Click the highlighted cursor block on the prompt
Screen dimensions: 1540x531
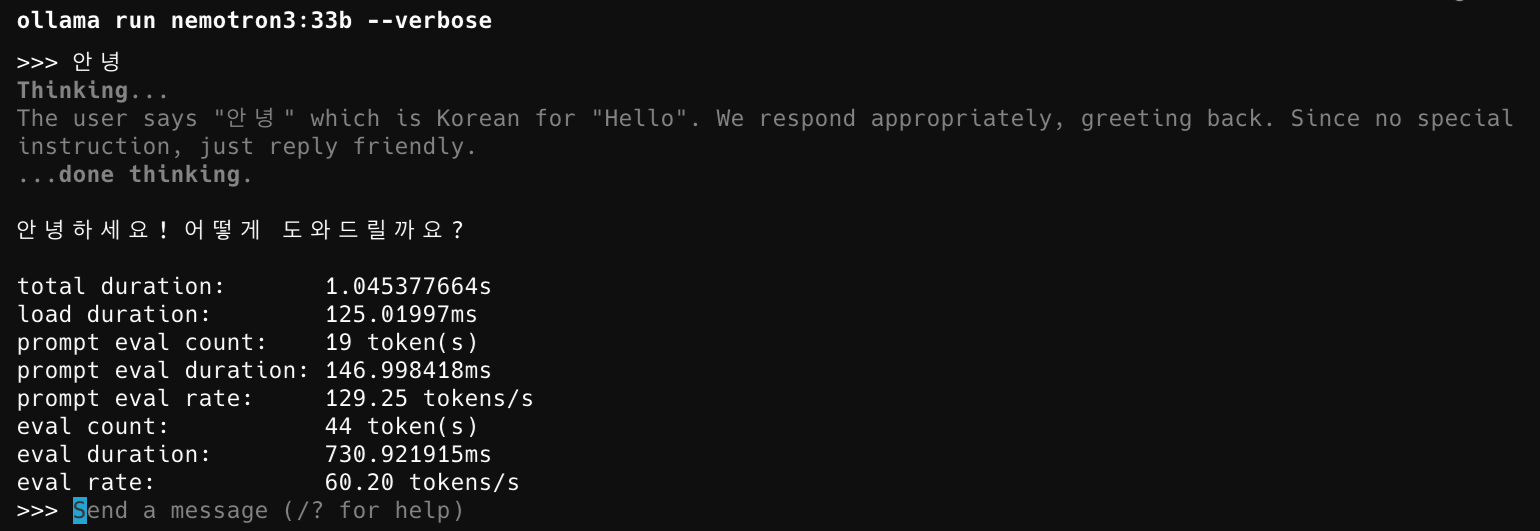[x=80, y=511]
